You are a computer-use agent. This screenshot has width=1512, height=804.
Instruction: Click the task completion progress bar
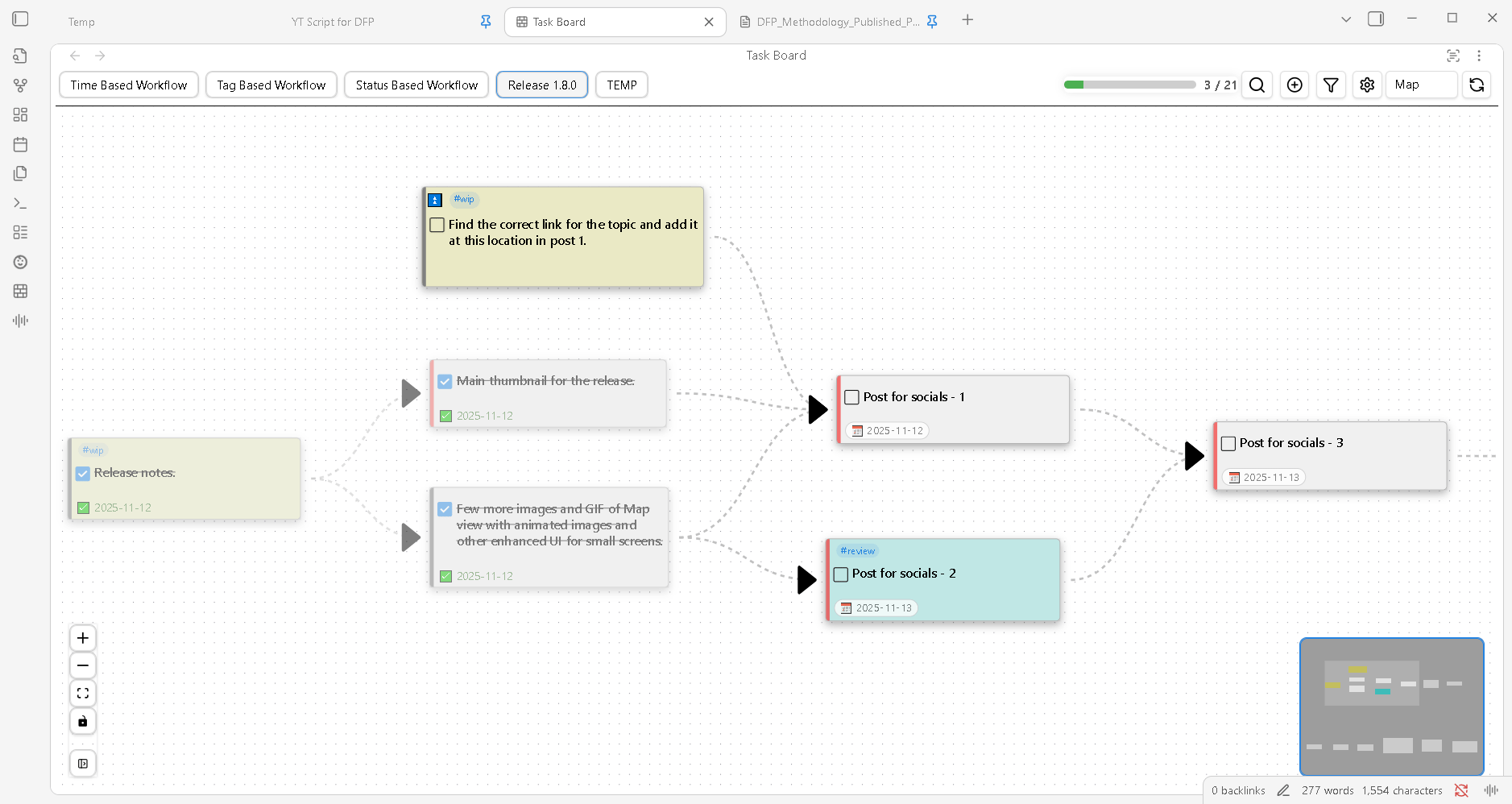coord(1129,85)
